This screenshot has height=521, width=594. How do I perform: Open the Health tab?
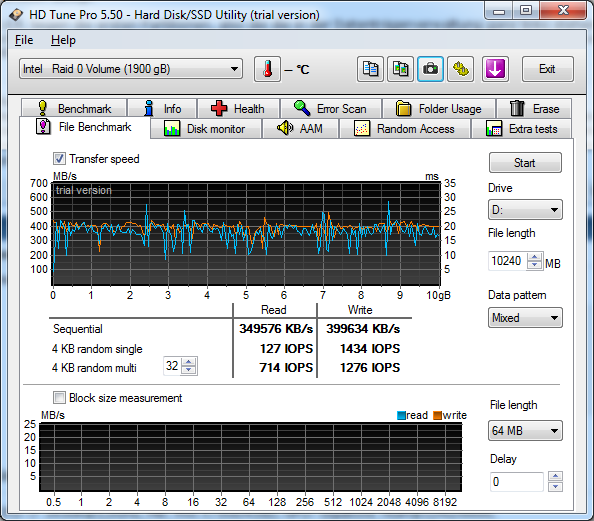pyautogui.click(x=239, y=108)
